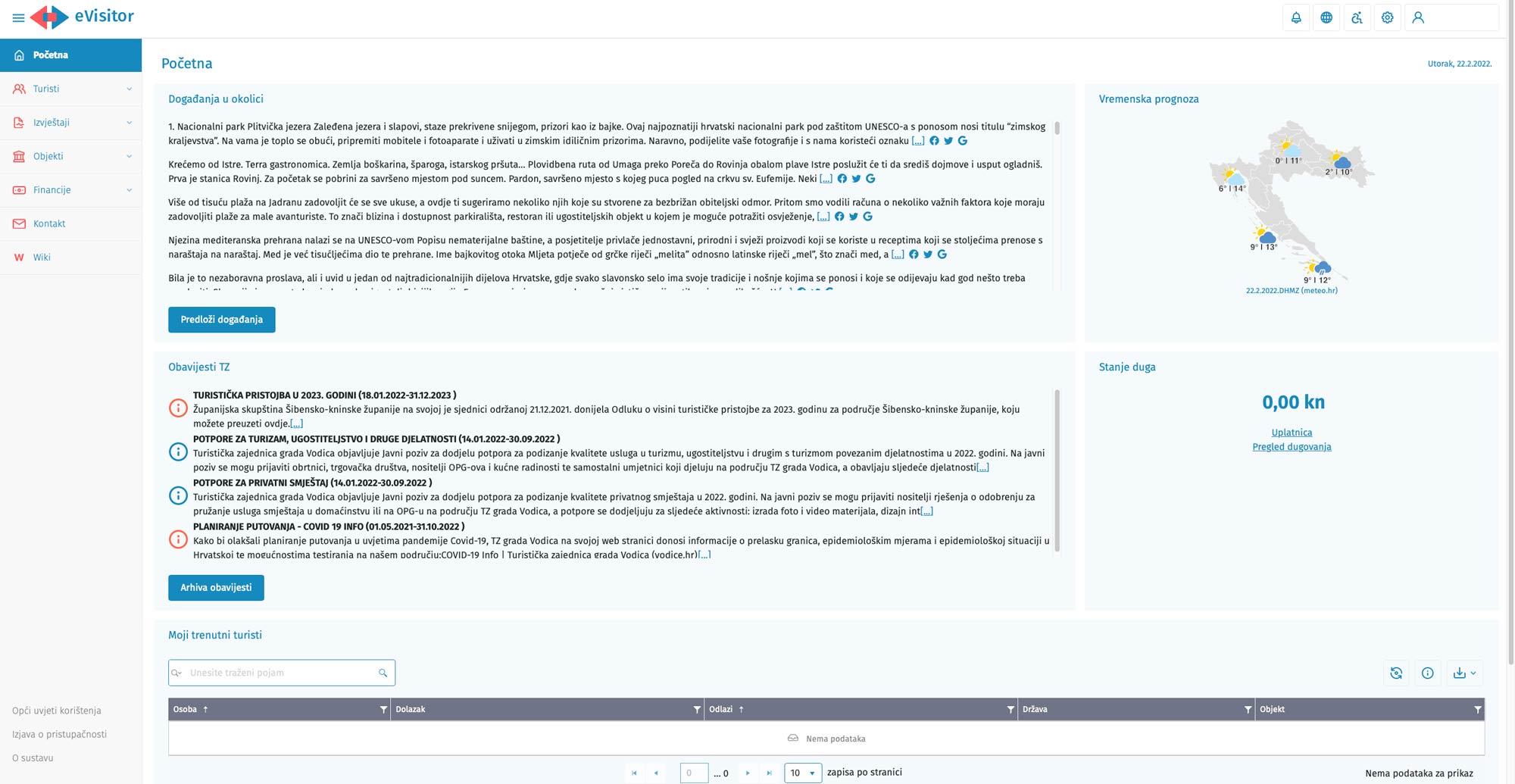
Task: Share Istra gastronomica event on Google
Action: [870, 179]
